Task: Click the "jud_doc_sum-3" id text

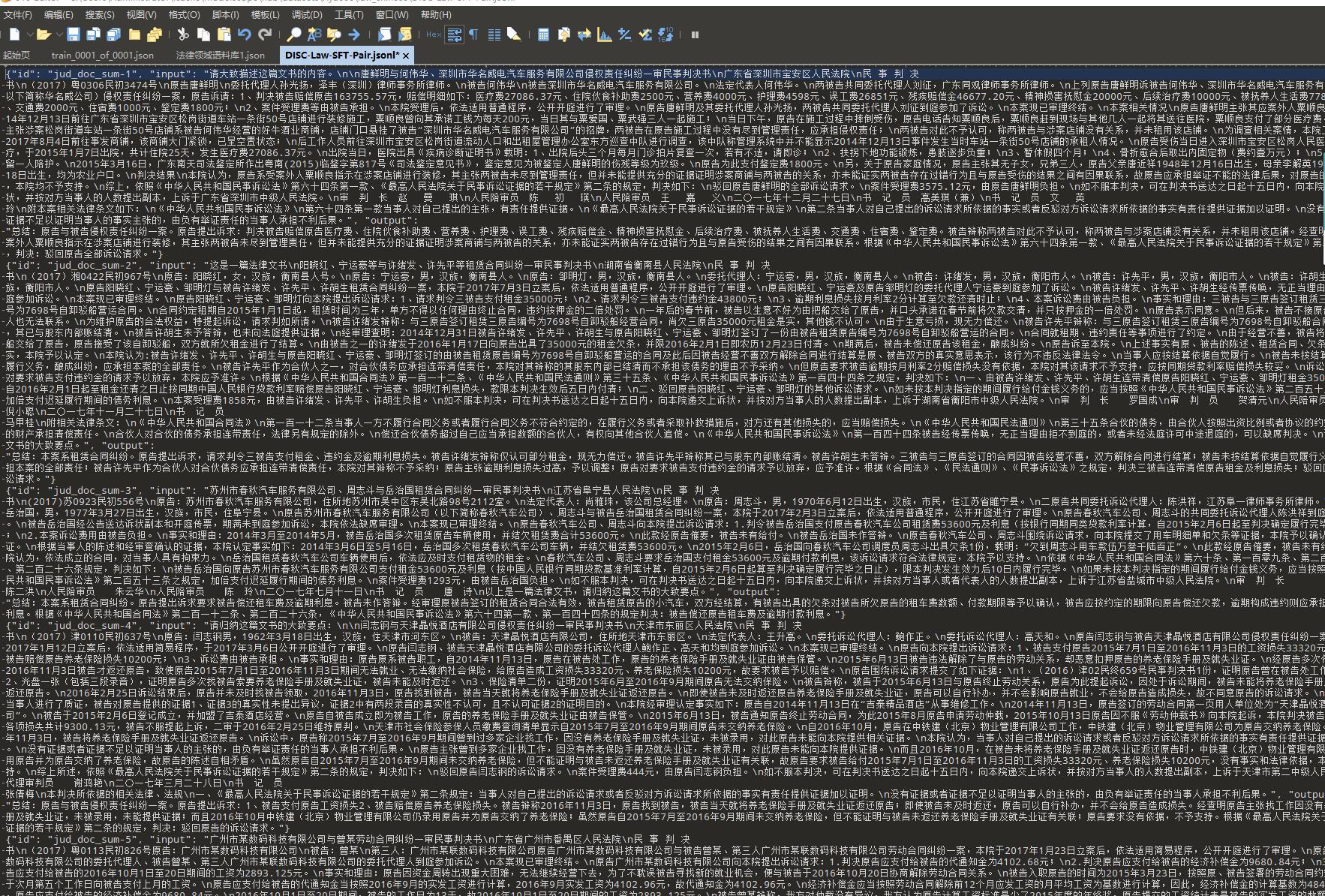Action: pos(93,491)
